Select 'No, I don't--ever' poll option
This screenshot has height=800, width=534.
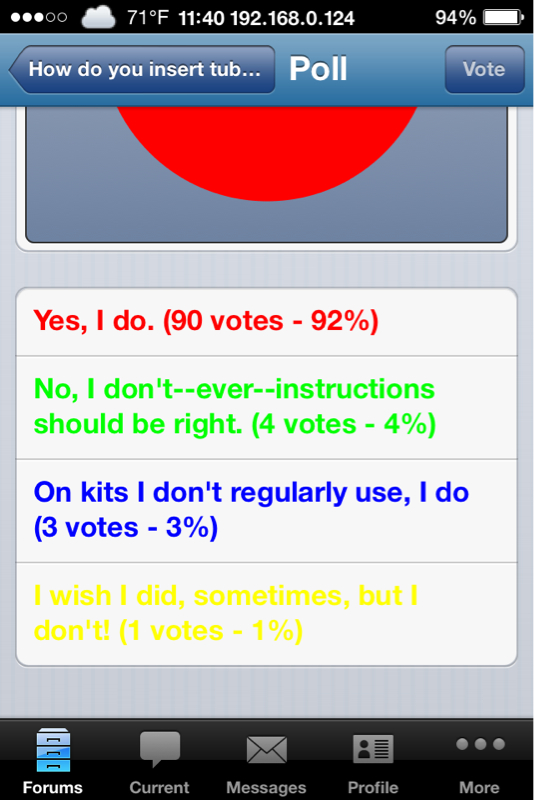pos(266,407)
